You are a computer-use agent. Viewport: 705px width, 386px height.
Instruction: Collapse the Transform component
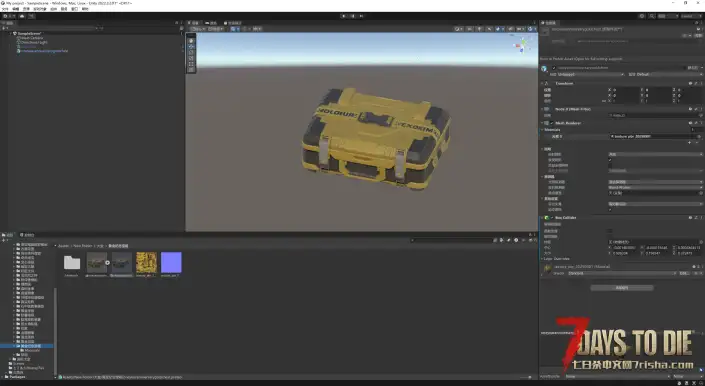coord(542,84)
